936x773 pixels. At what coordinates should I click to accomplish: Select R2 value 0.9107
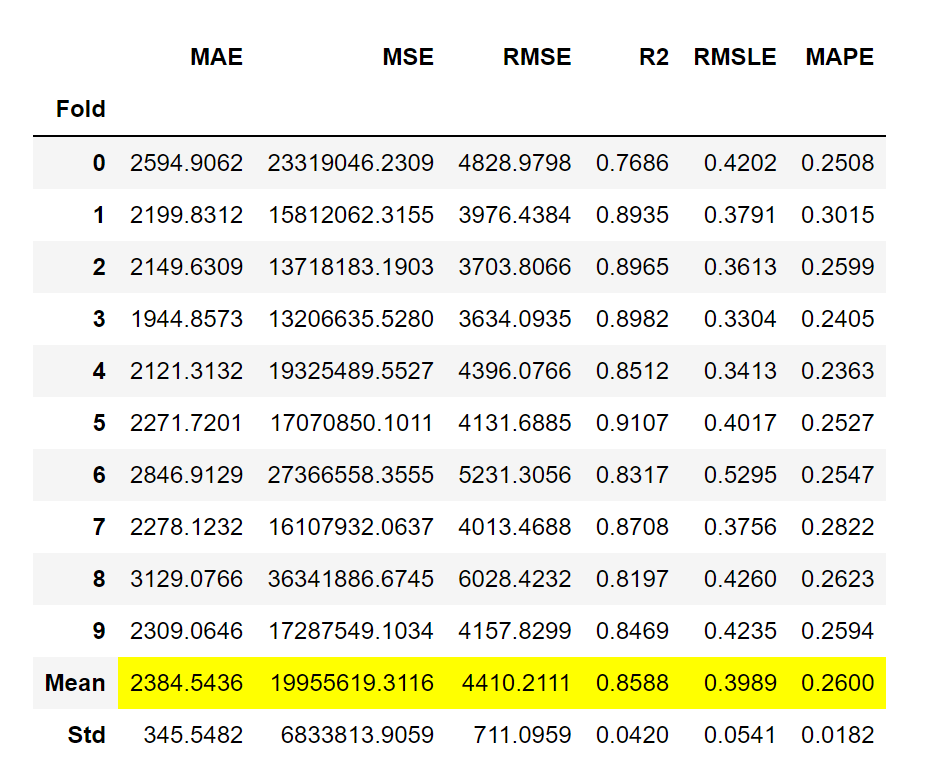point(632,423)
